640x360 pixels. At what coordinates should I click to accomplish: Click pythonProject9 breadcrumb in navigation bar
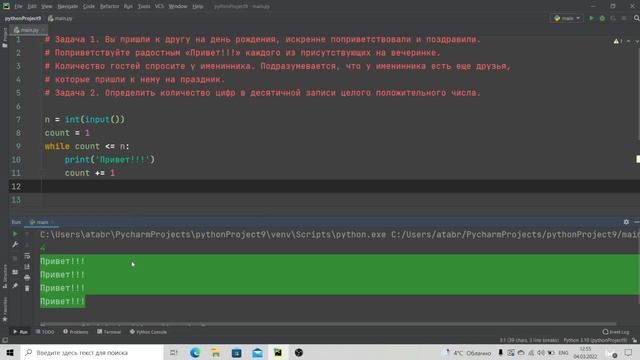(x=23, y=18)
